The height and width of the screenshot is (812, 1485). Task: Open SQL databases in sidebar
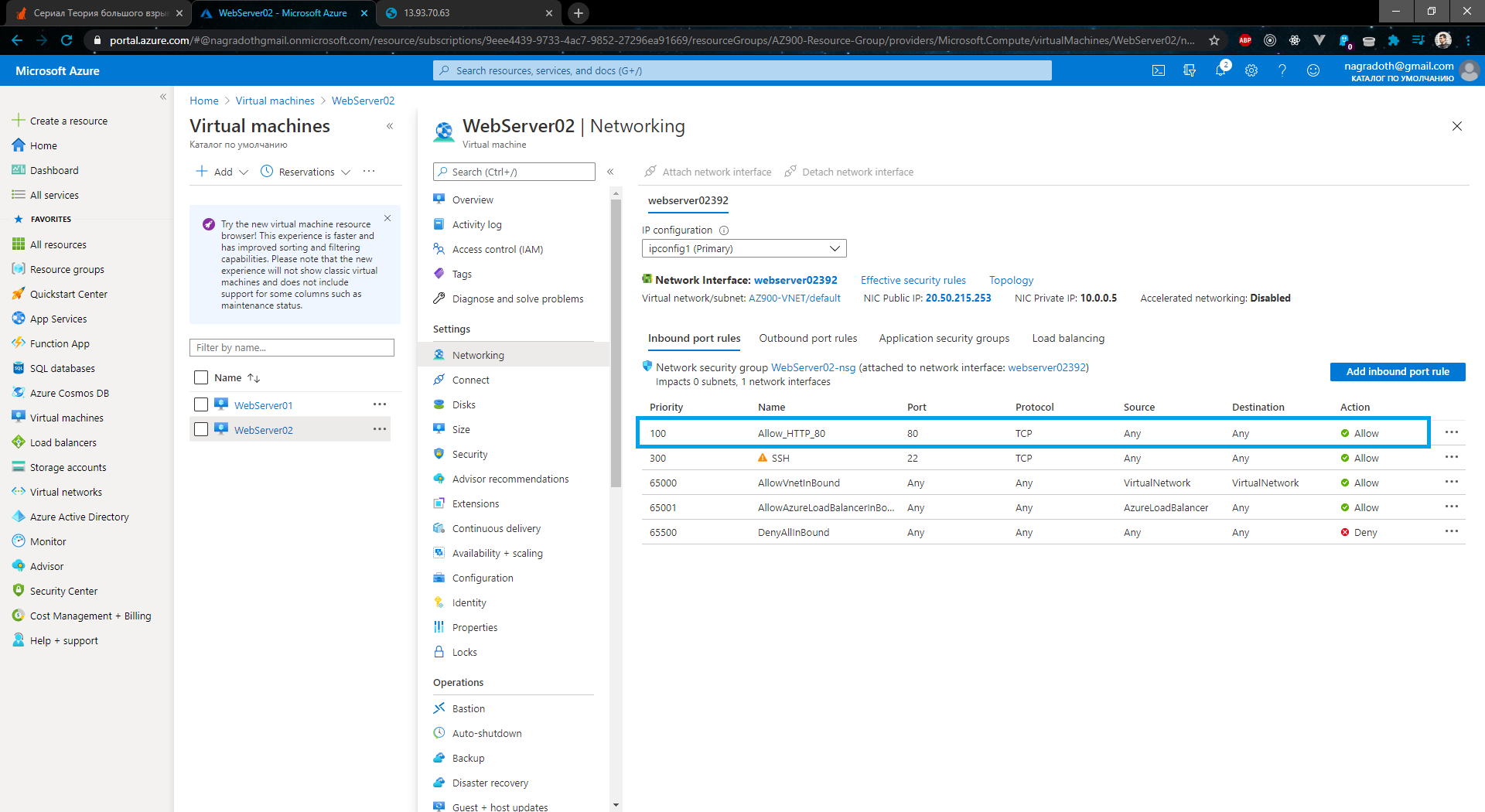coord(62,368)
